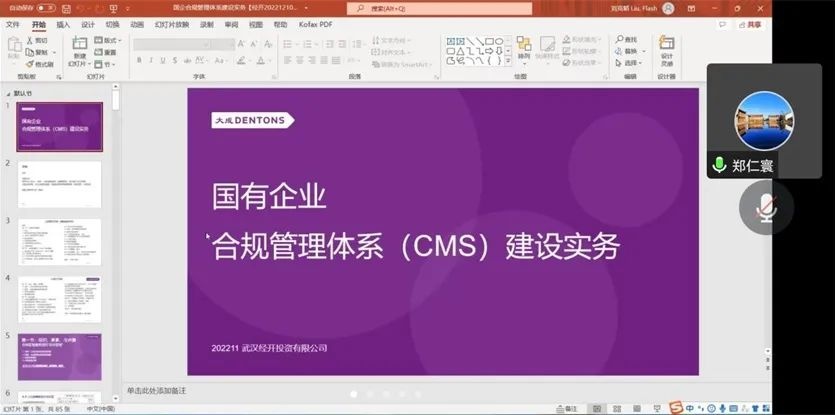Click the search box in title bar
Viewport: 835px width, 415px height.
pos(439,9)
